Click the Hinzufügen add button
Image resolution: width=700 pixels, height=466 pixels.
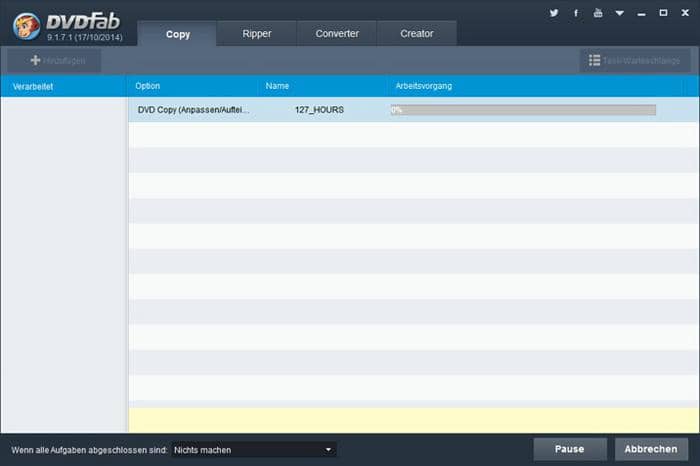(x=54, y=60)
